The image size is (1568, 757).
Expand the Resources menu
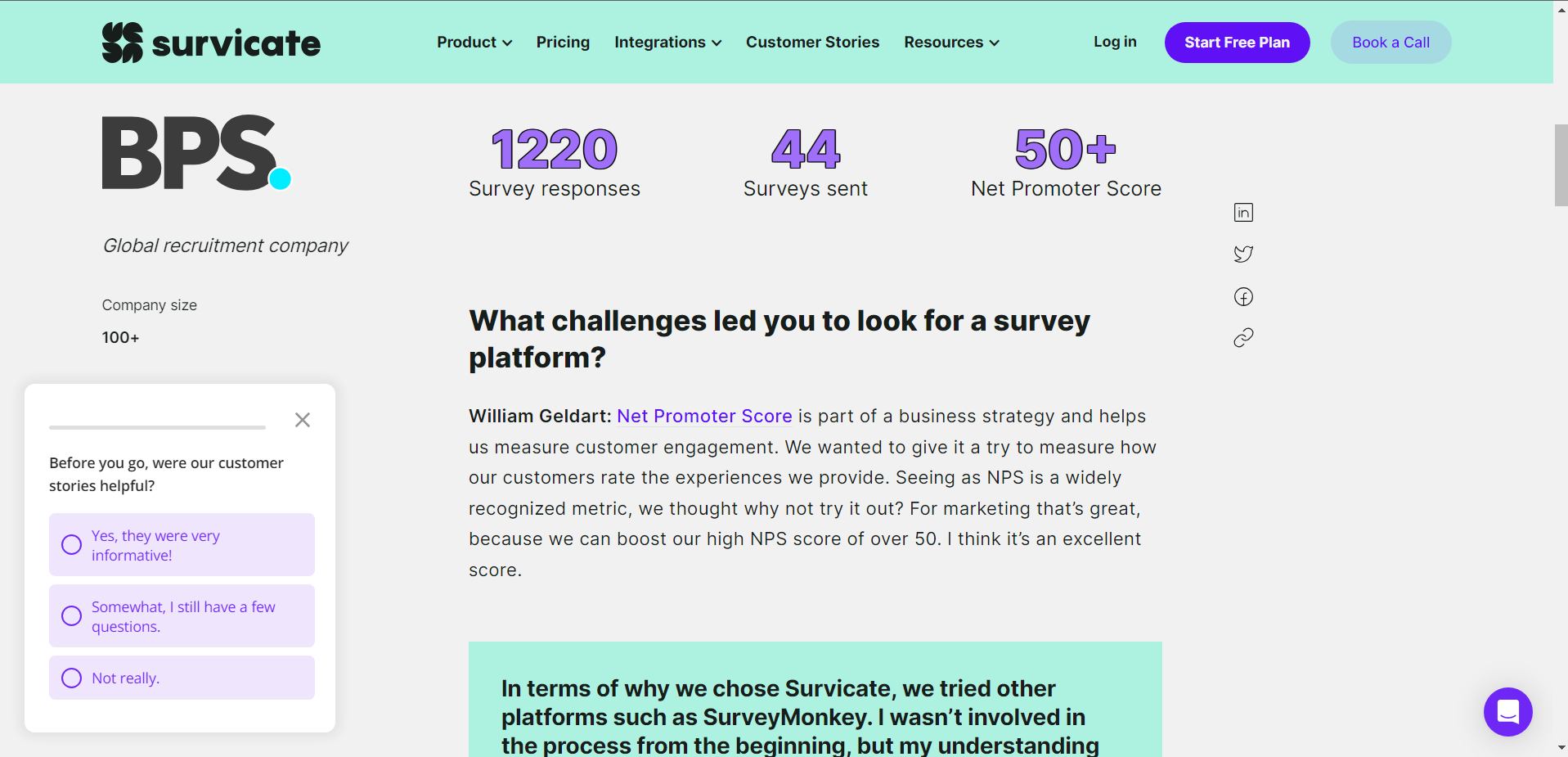click(x=951, y=43)
